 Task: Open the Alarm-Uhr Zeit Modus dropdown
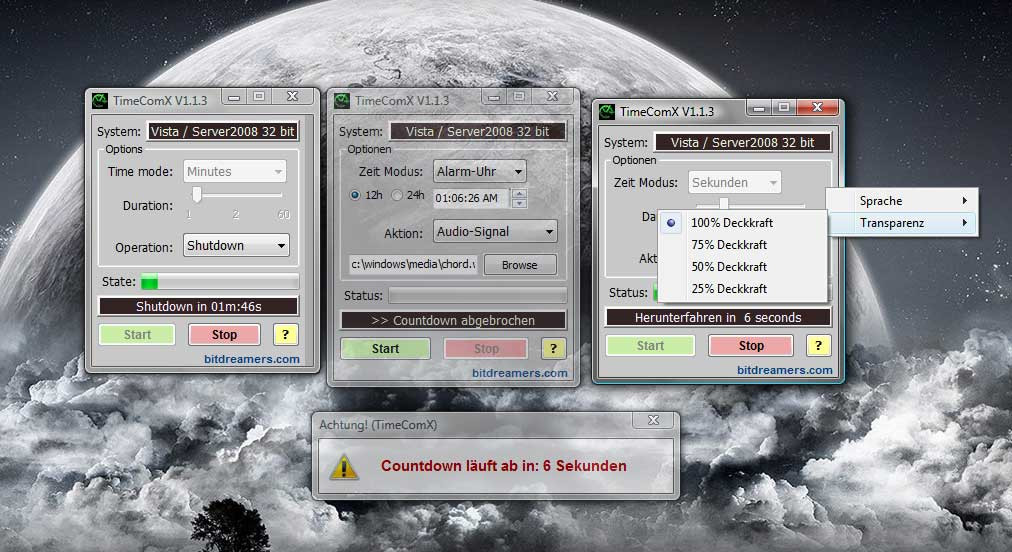[x=480, y=172]
